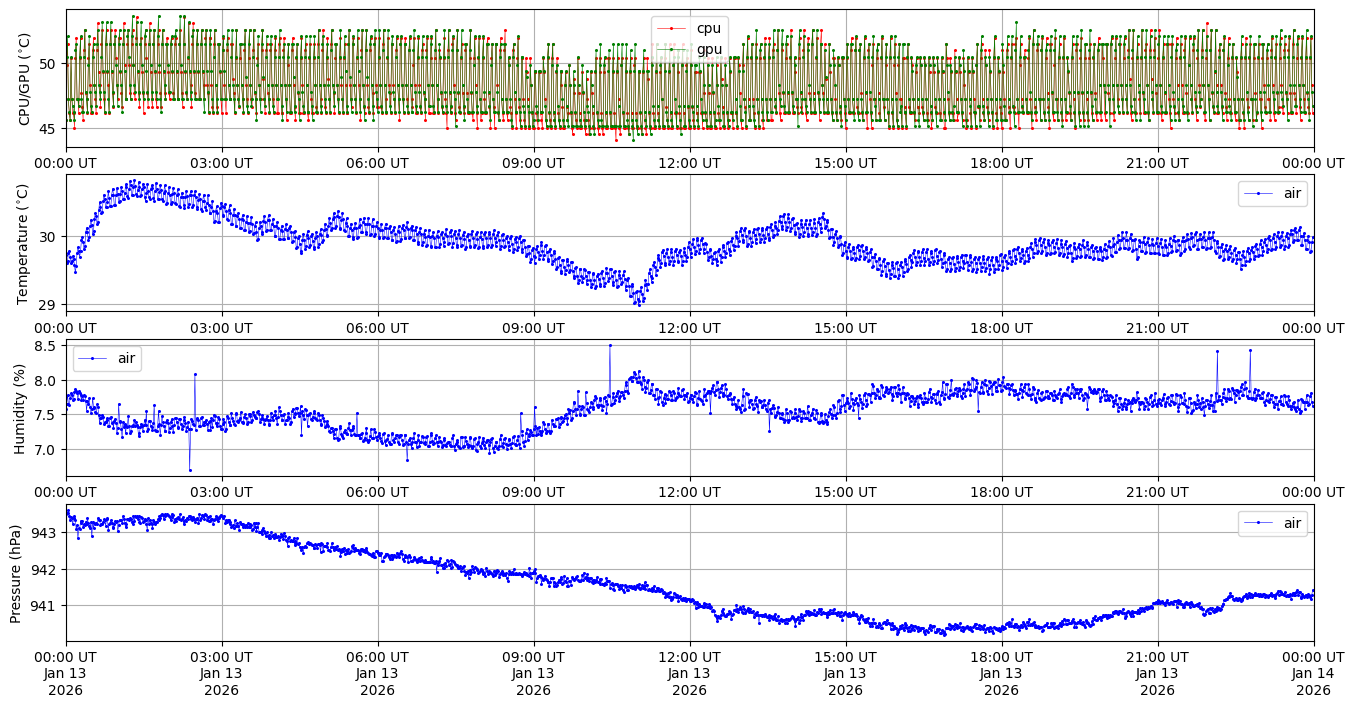1354x707 pixels.
Task: Click the 29 tick label on Temperature axis
Action: pyautogui.click(x=48, y=304)
